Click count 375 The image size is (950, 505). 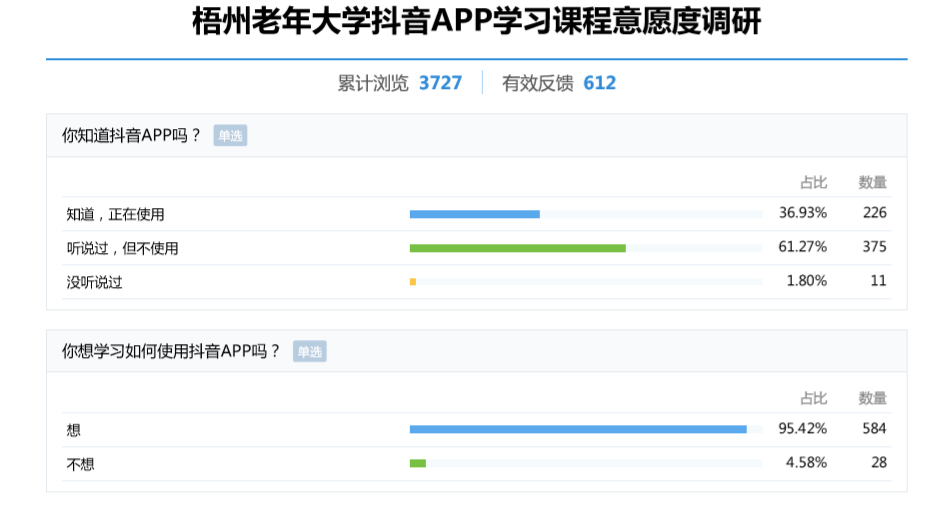[x=875, y=246]
